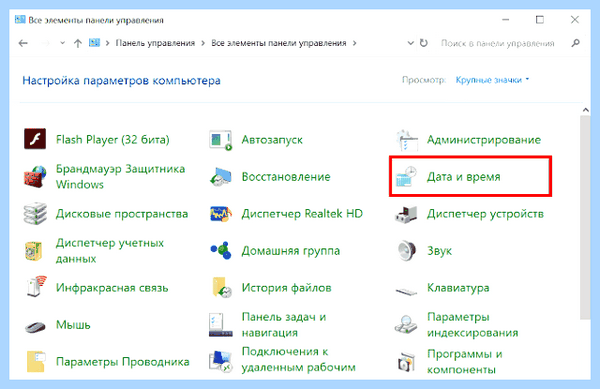Open the Дата и время calendar icon
The image size is (600, 389).
406,177
